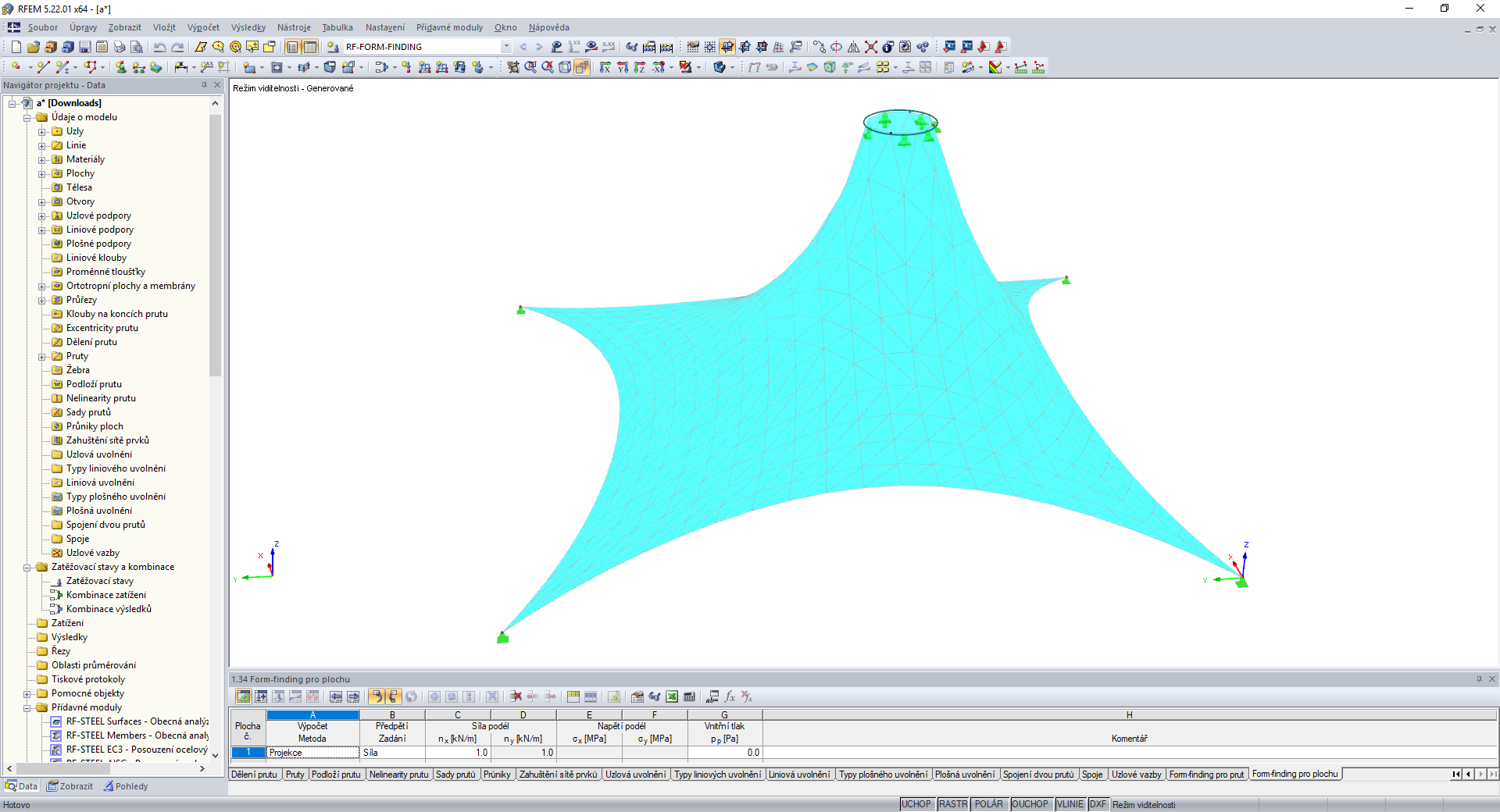Click table tabs scroll-right arrow

(x=1480, y=775)
